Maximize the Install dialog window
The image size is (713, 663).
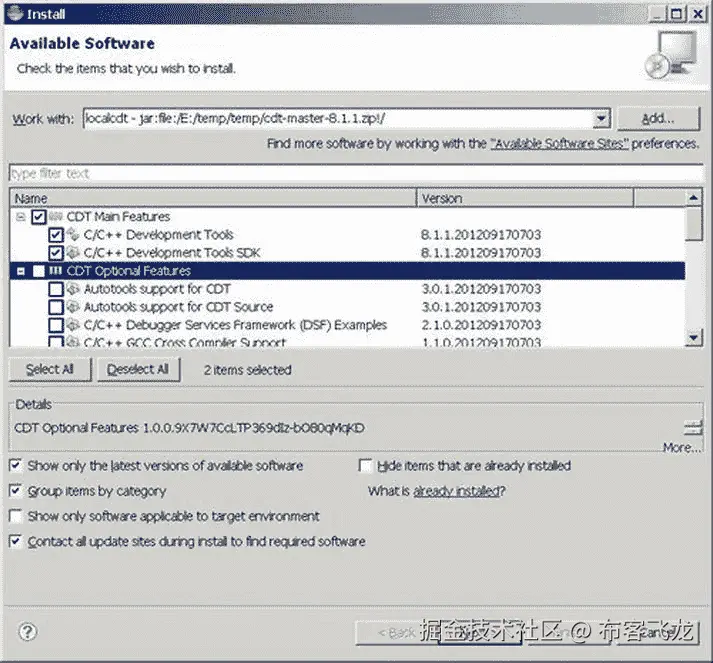(x=677, y=14)
